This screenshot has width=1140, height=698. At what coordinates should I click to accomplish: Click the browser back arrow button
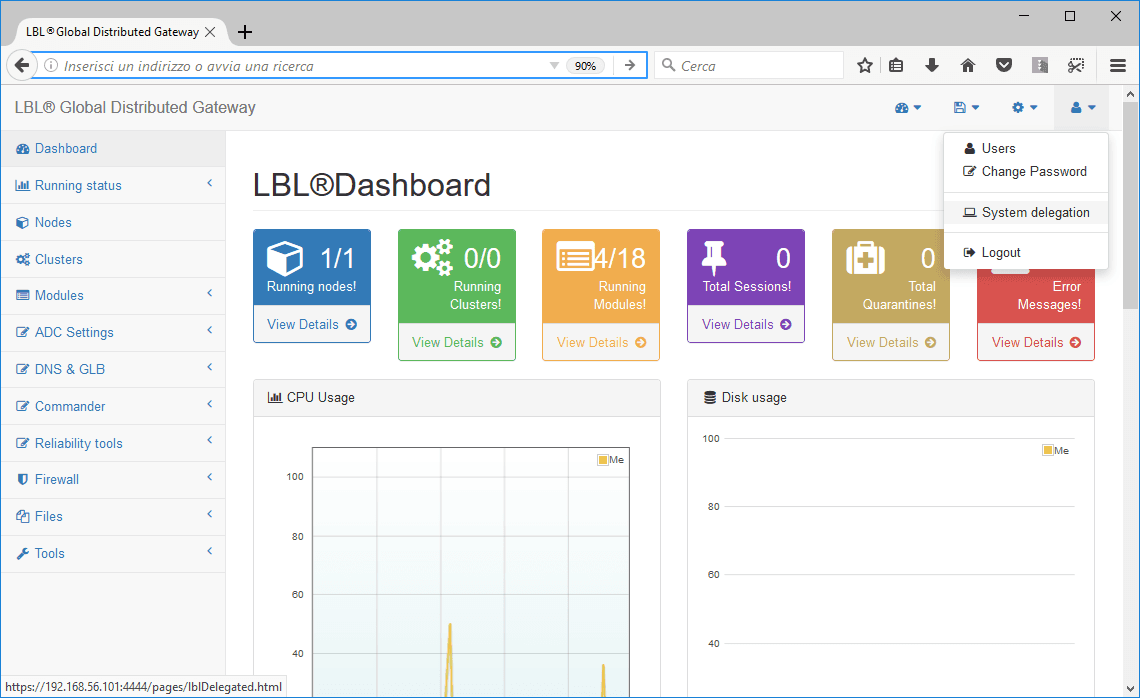[22, 65]
